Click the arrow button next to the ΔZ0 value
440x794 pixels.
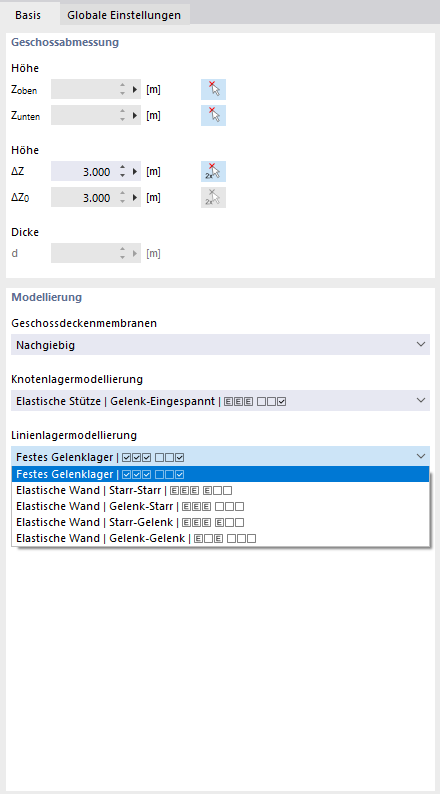(135, 197)
